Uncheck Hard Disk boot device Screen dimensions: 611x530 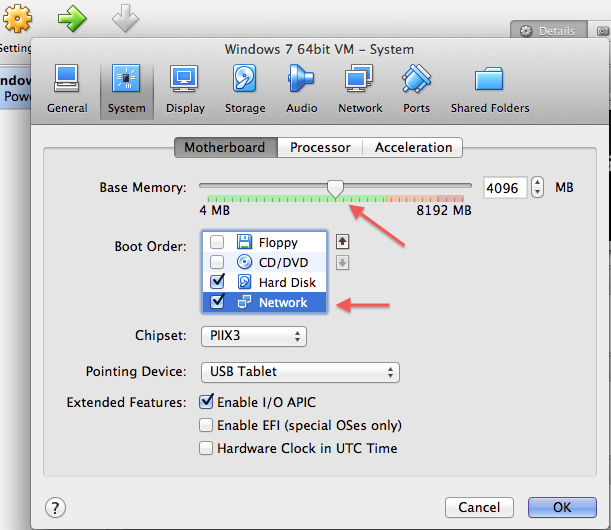pos(217,282)
